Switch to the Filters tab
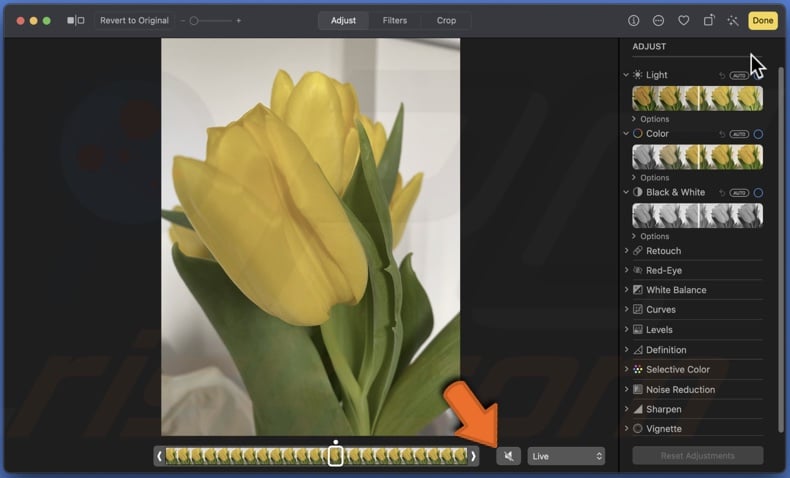This screenshot has width=790, height=478. (x=394, y=21)
